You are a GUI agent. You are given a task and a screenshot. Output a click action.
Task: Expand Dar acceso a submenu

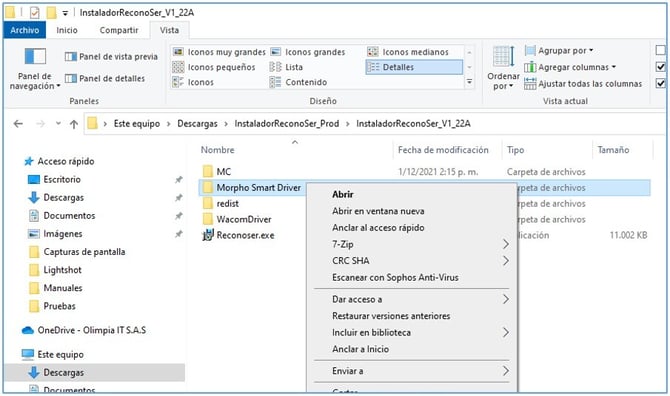click(412, 299)
